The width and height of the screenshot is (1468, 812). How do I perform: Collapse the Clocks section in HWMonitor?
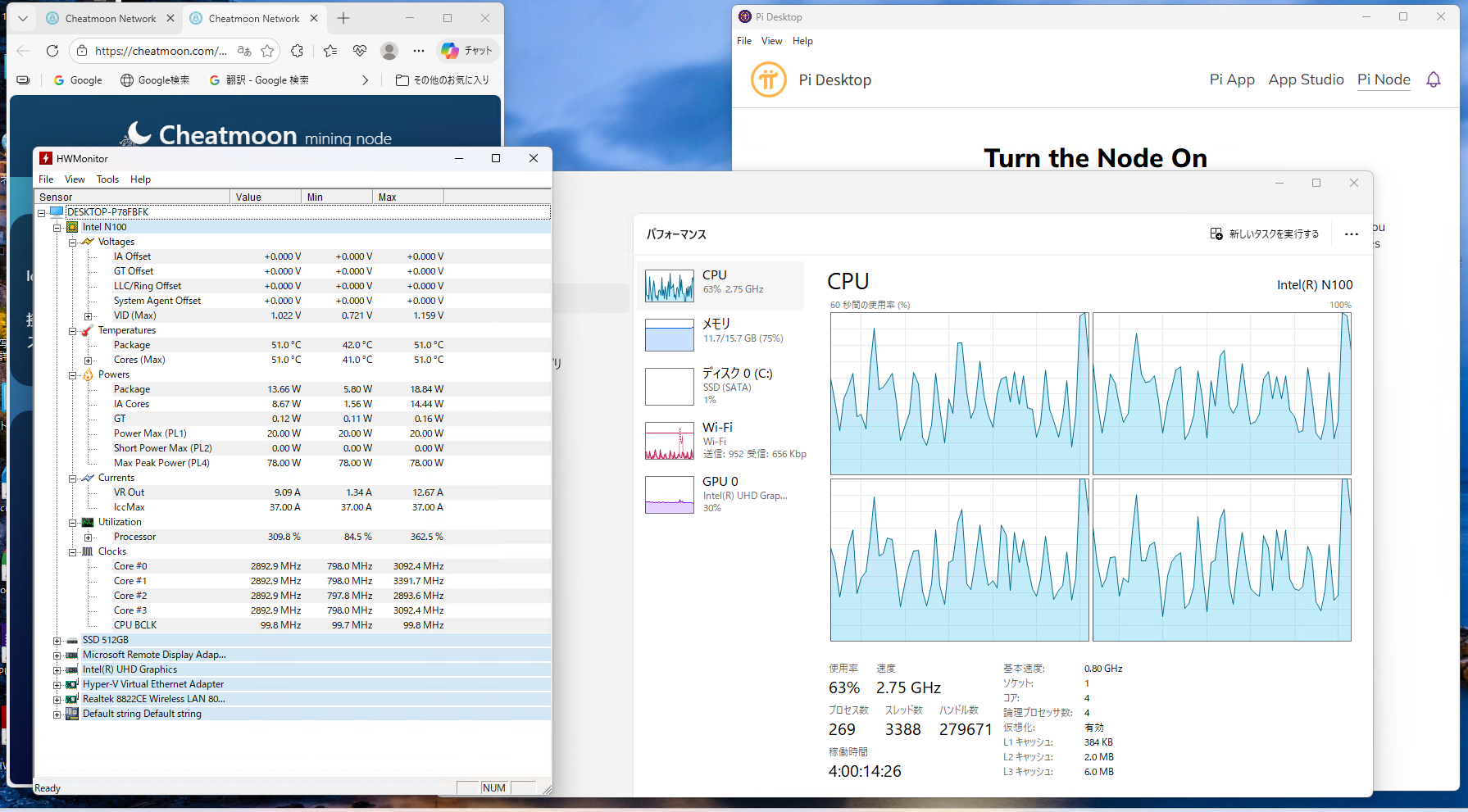[72, 552]
